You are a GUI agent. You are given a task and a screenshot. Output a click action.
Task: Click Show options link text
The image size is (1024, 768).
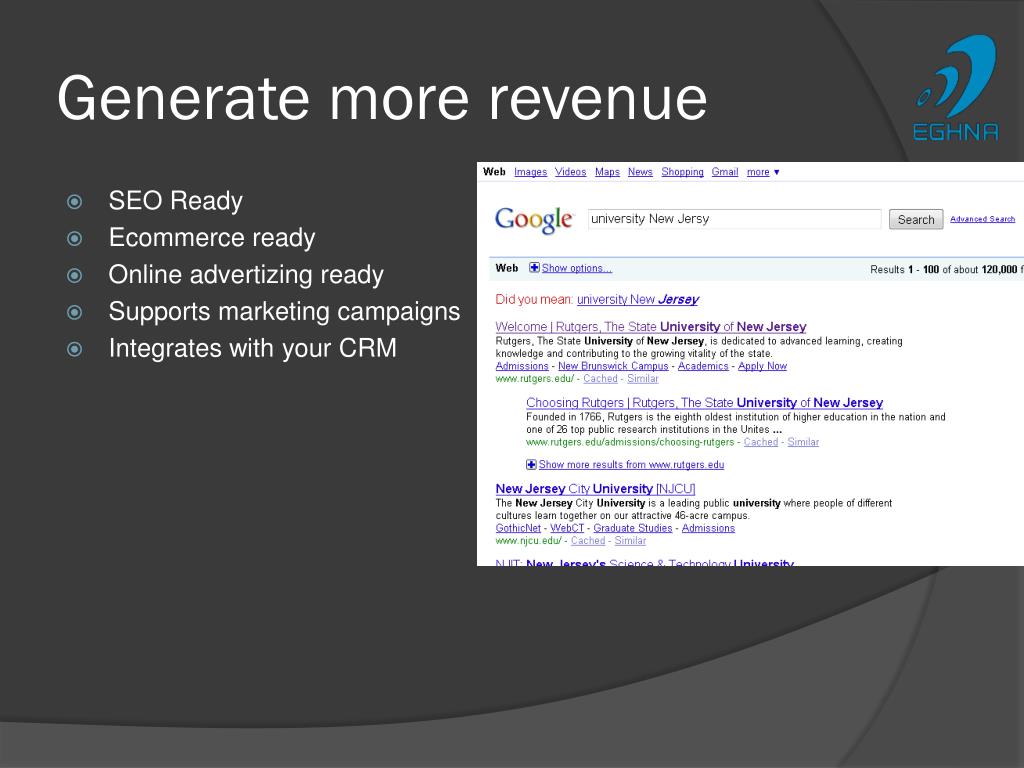[577, 268]
